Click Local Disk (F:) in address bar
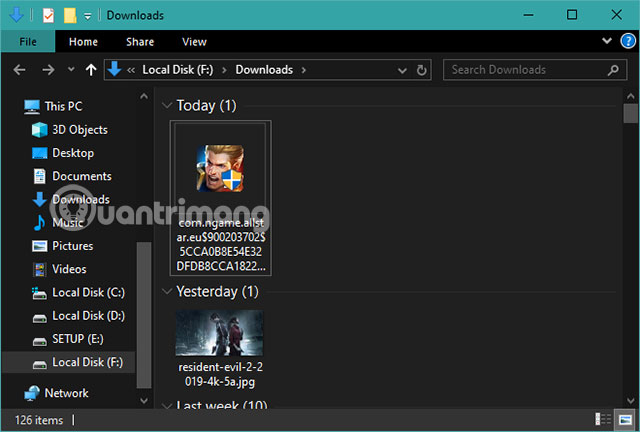Screen dimensions: 640x432 point(178,70)
